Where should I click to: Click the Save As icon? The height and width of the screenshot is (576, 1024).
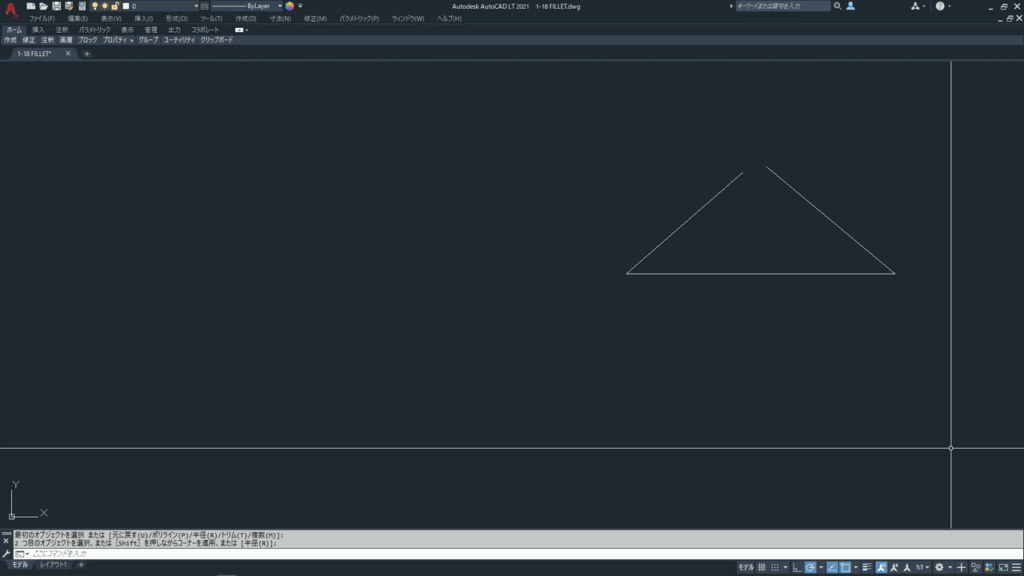tap(69, 6)
